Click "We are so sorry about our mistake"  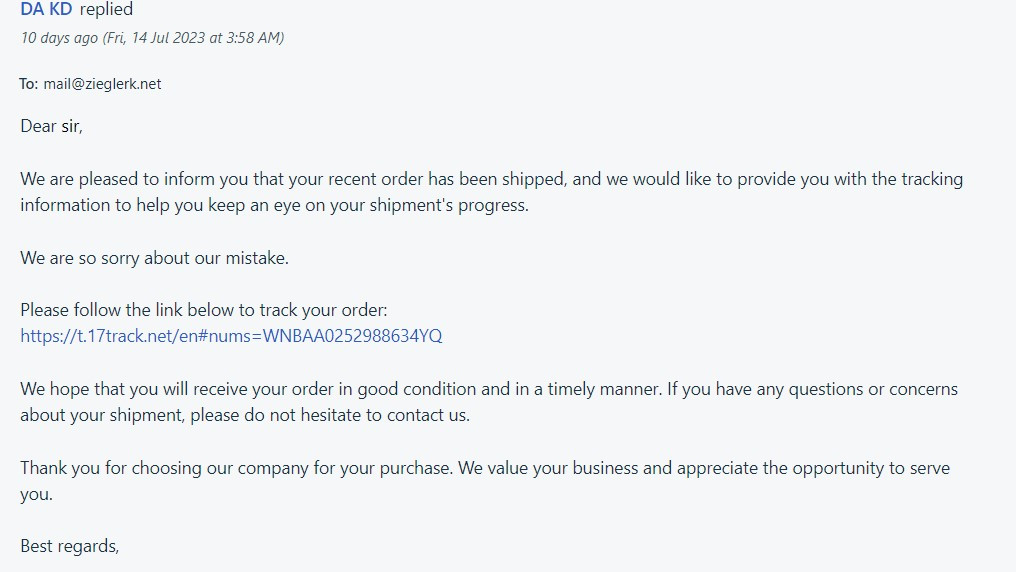[154, 258]
